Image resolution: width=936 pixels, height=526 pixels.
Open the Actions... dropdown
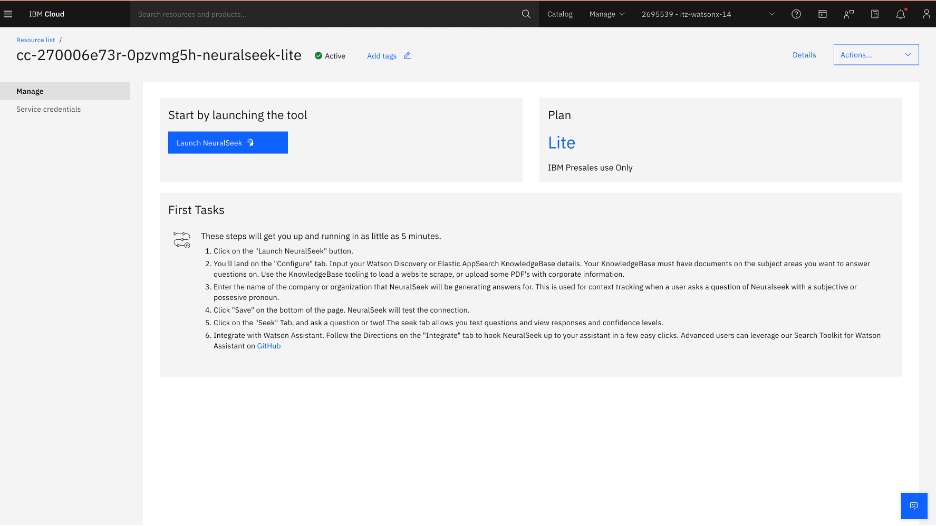tap(875, 55)
